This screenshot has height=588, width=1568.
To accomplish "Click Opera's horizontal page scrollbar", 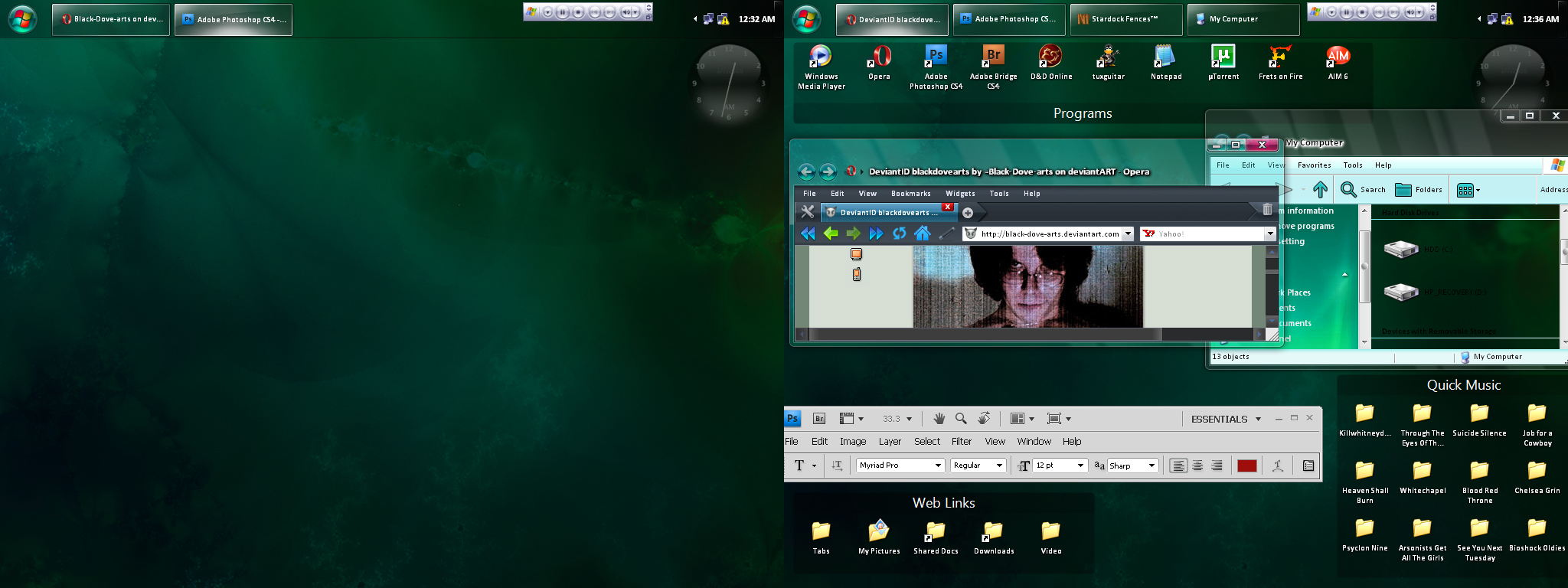I will click(x=1031, y=335).
